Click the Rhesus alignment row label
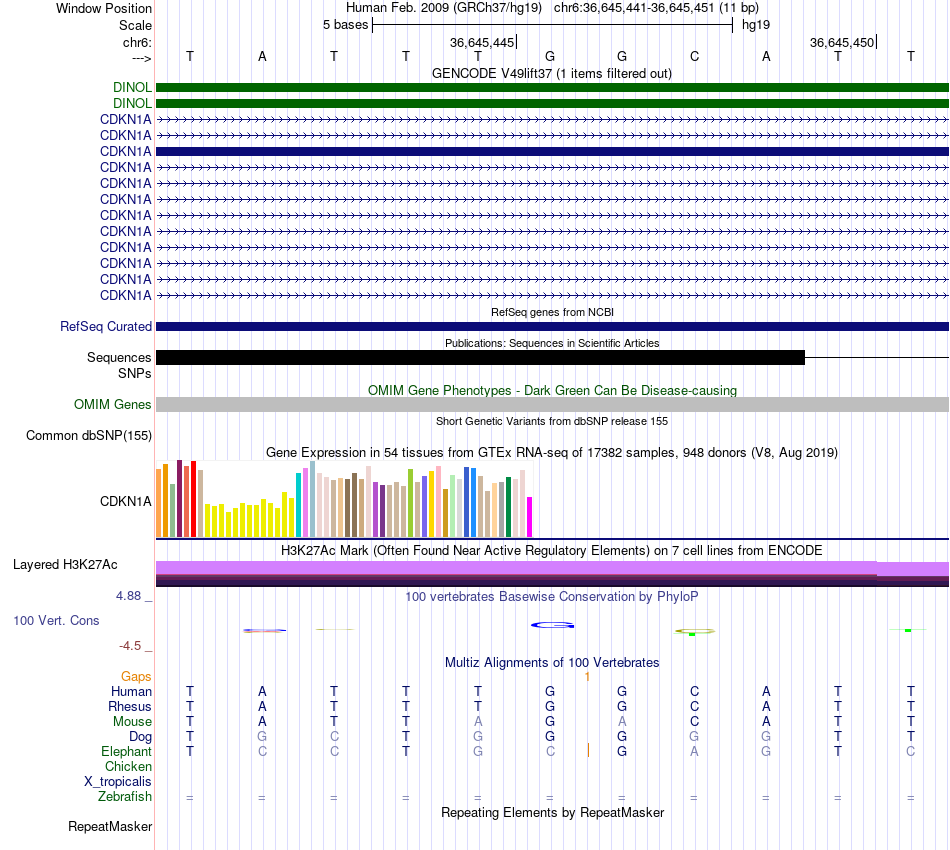This screenshot has height=850, width=950. [x=130, y=707]
